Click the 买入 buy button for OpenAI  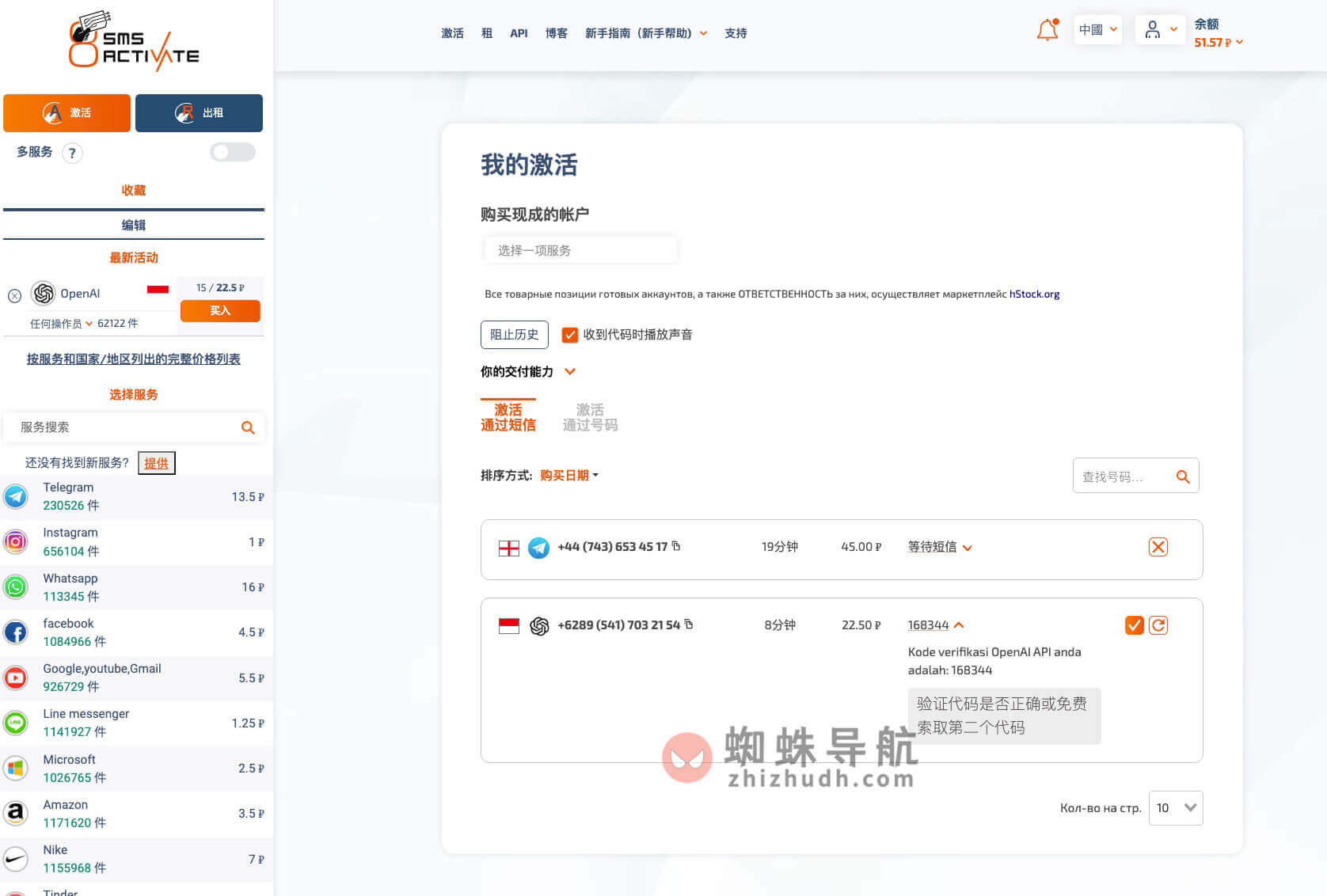(220, 311)
